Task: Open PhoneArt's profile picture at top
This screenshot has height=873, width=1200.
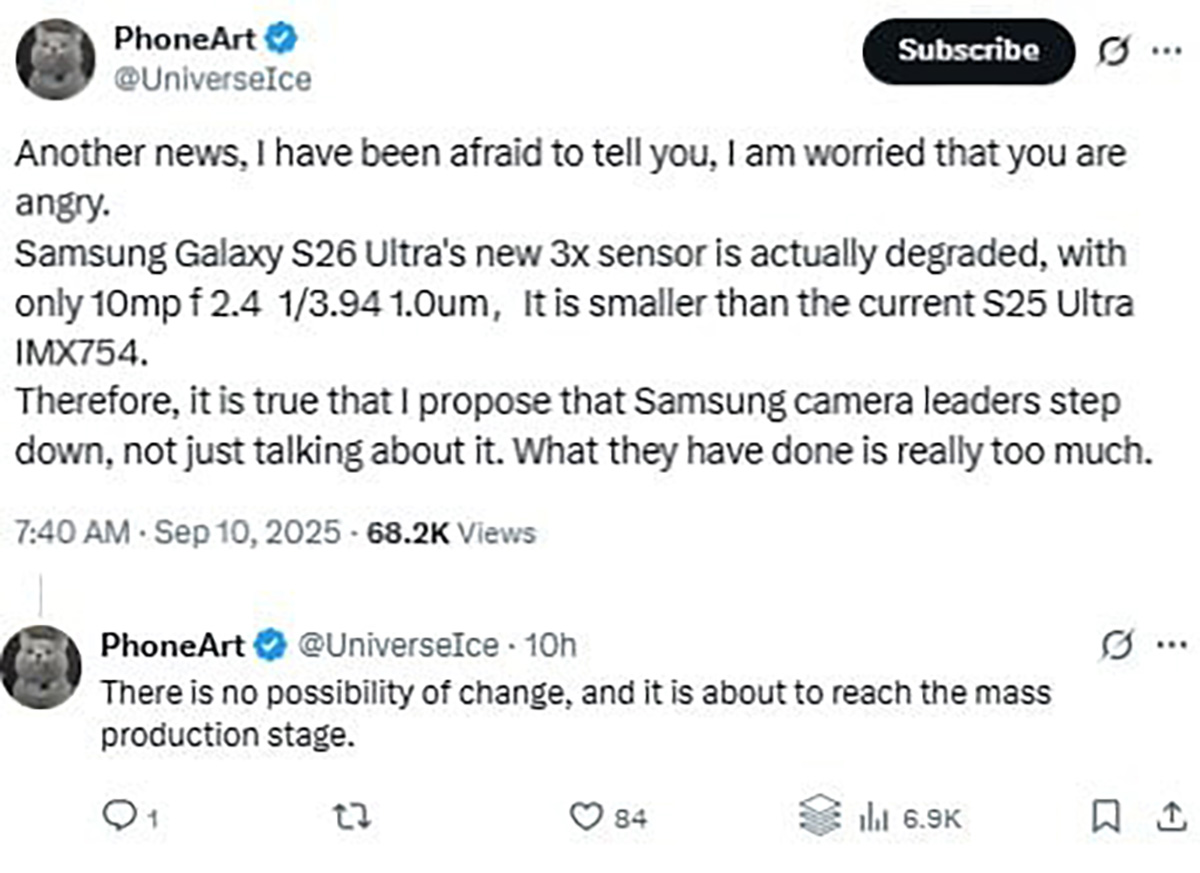Action: (57, 59)
